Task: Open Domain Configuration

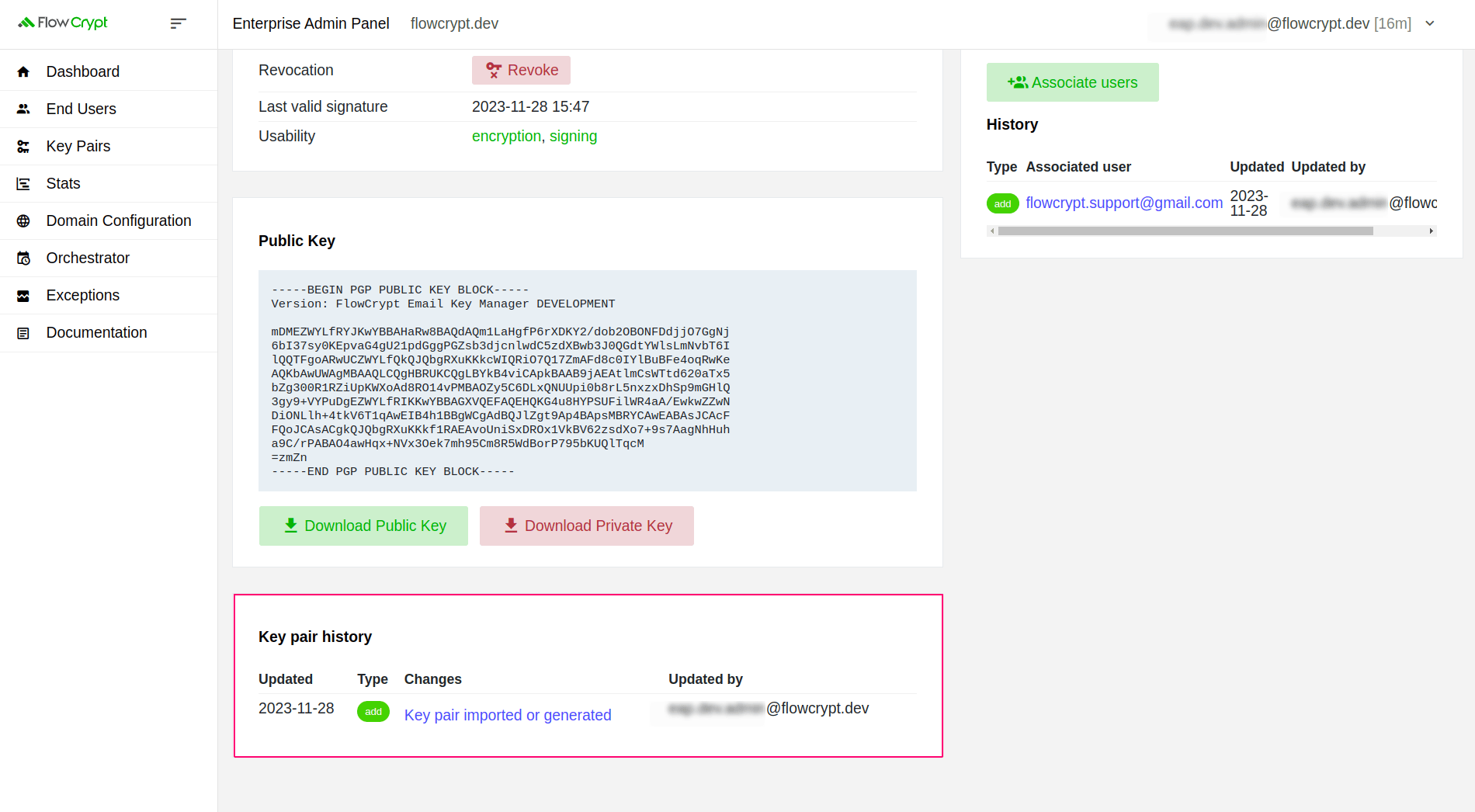Action: [109, 221]
